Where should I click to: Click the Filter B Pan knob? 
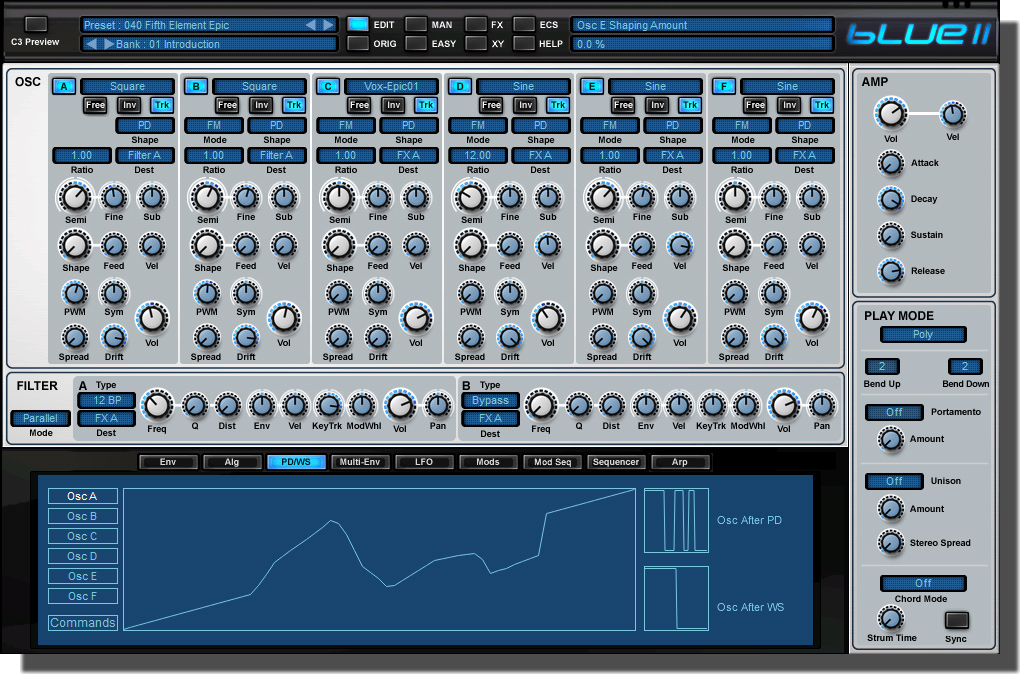coord(822,405)
